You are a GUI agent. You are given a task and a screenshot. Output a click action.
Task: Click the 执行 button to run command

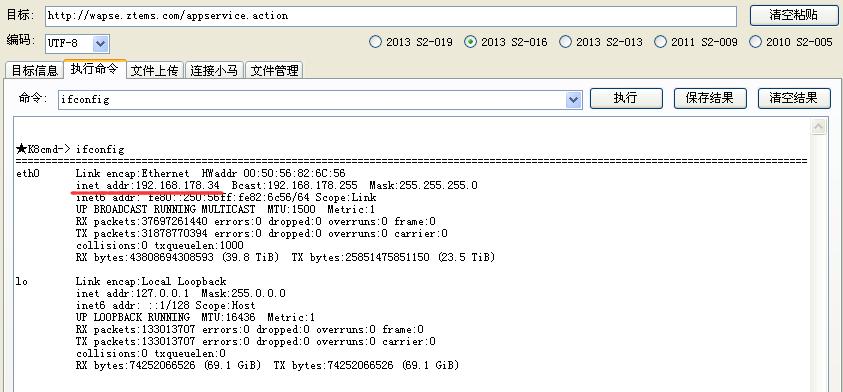626,98
